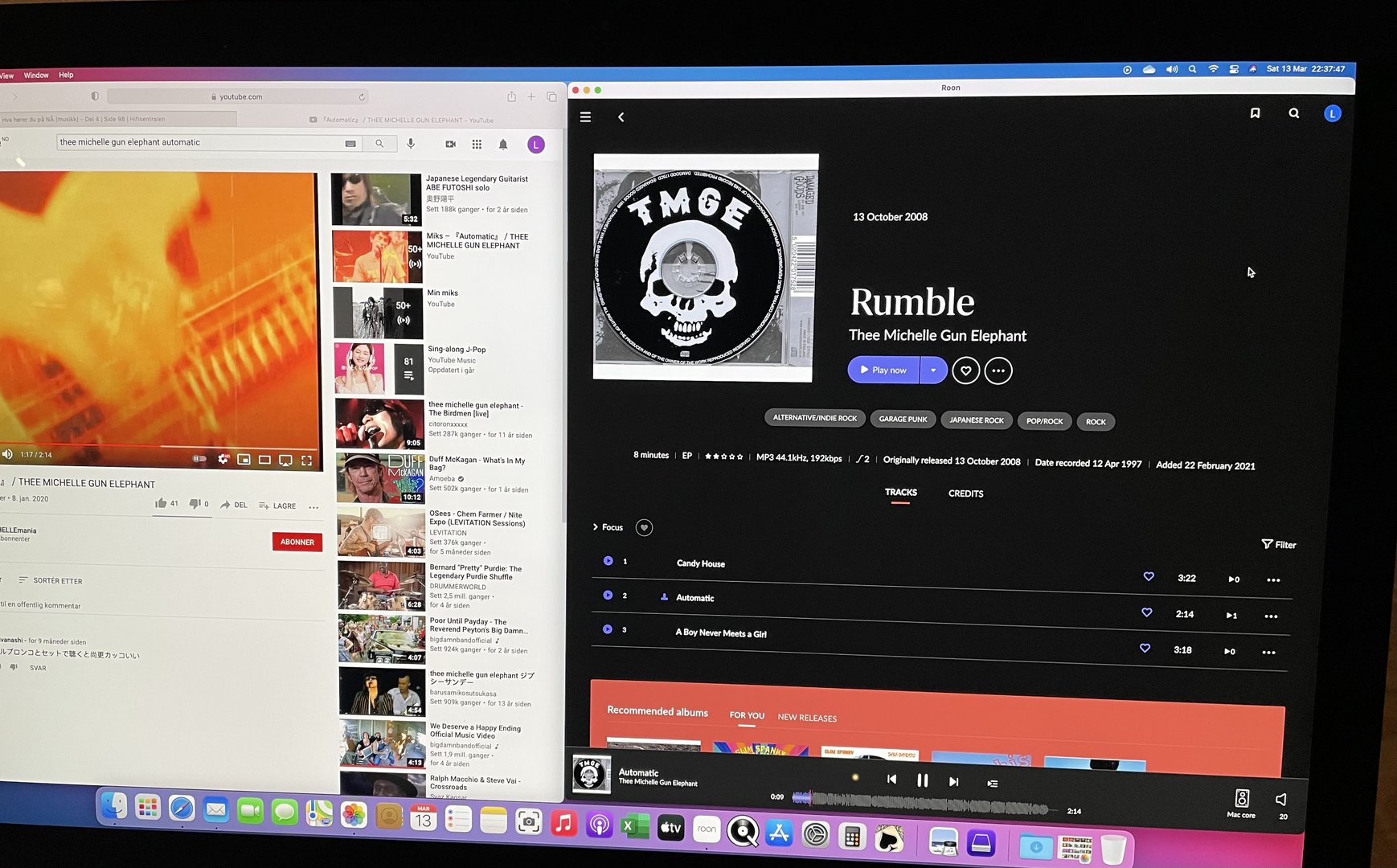
Task: Play the Candy House track icon
Action: [x=608, y=561]
